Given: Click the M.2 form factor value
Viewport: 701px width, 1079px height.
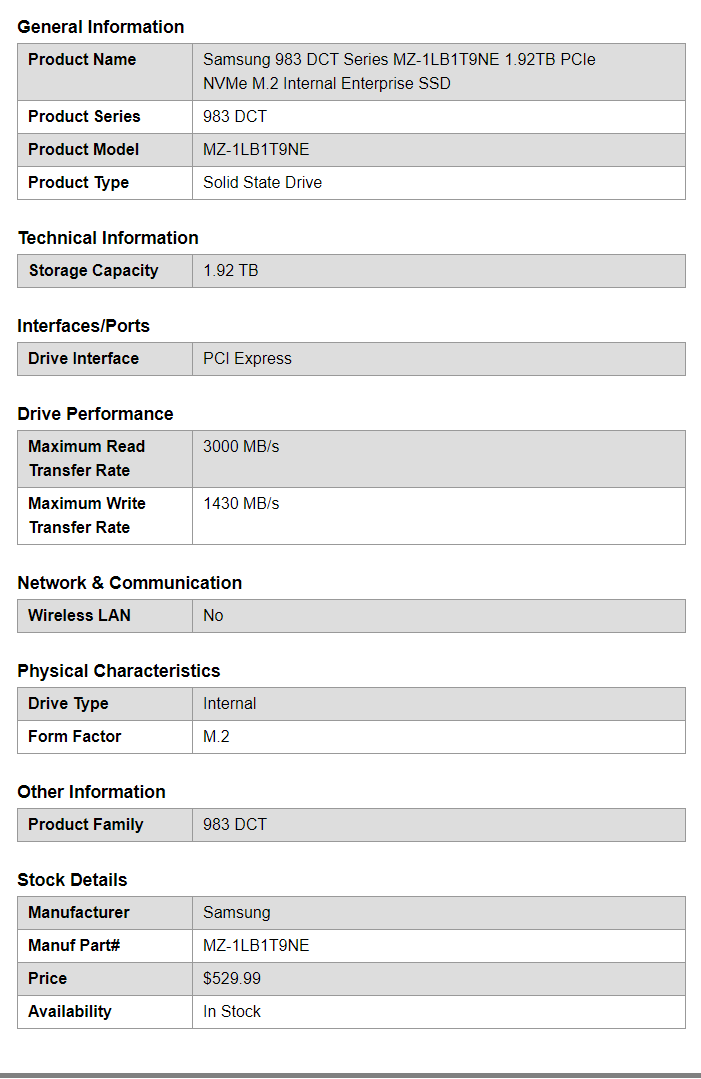Looking at the screenshot, I should [x=217, y=737].
